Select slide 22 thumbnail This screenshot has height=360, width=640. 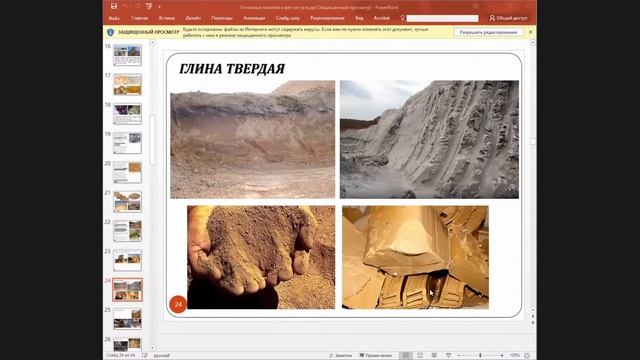coord(127,231)
